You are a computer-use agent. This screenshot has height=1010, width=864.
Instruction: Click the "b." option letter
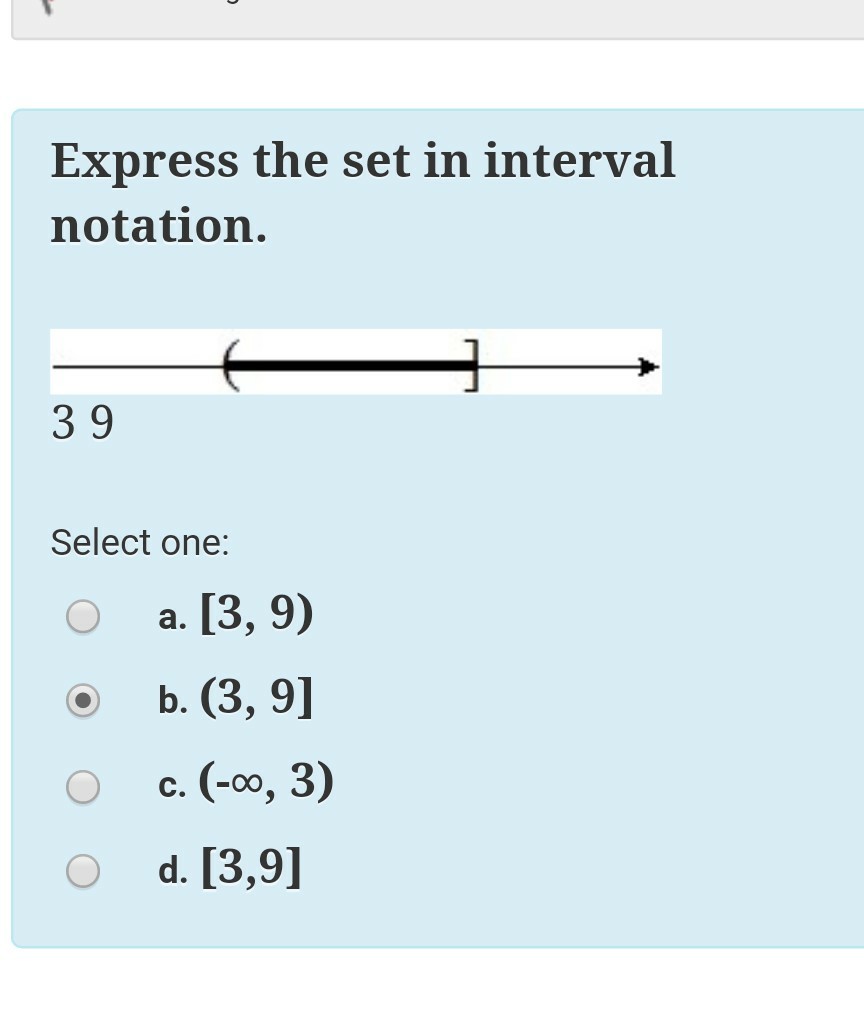tap(172, 702)
